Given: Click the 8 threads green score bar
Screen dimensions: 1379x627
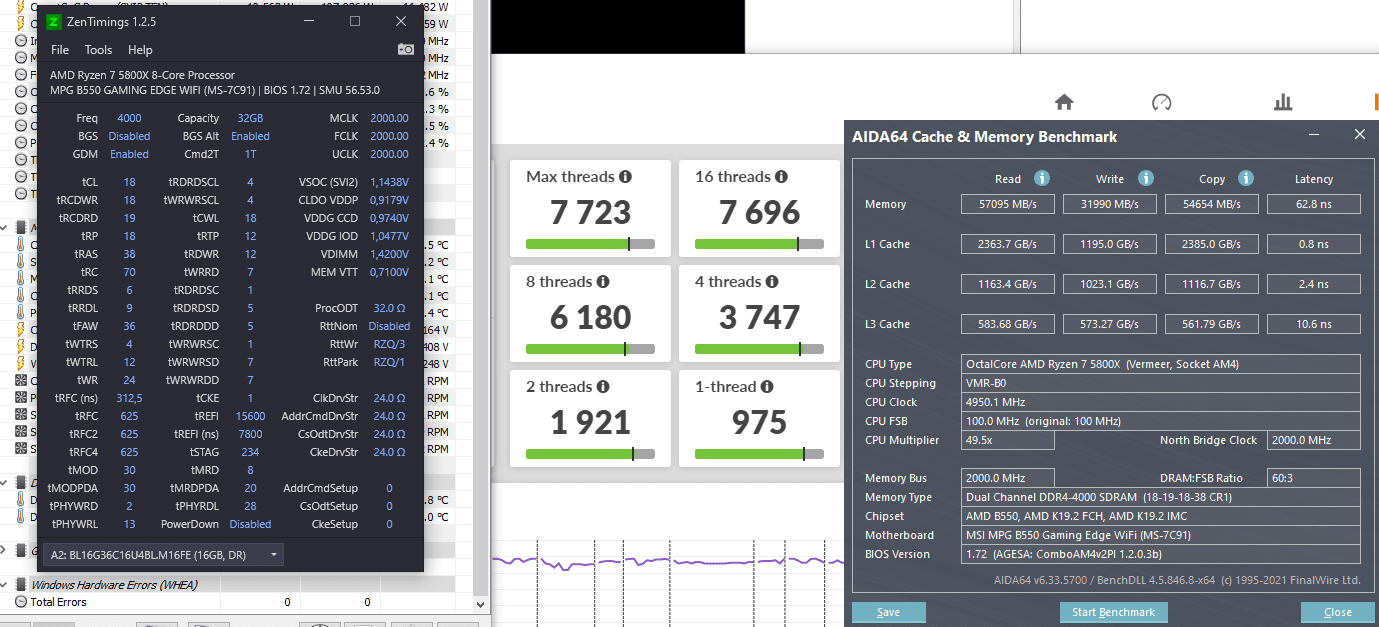Looking at the screenshot, I should click(590, 349).
